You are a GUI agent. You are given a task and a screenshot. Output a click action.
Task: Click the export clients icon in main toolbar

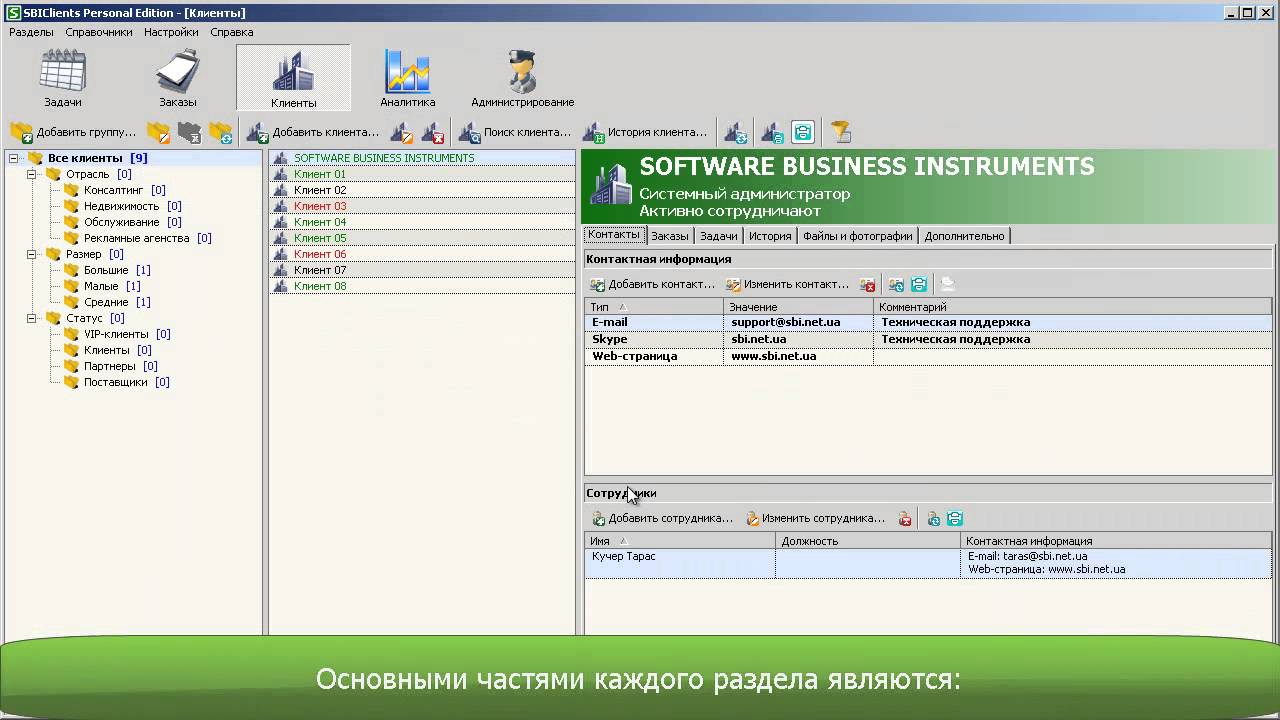pos(772,132)
